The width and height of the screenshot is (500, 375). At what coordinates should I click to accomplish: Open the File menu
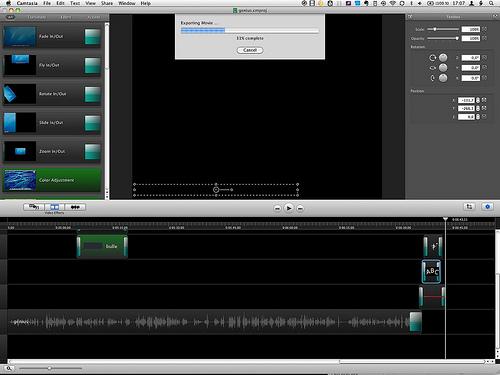tap(47, 3)
